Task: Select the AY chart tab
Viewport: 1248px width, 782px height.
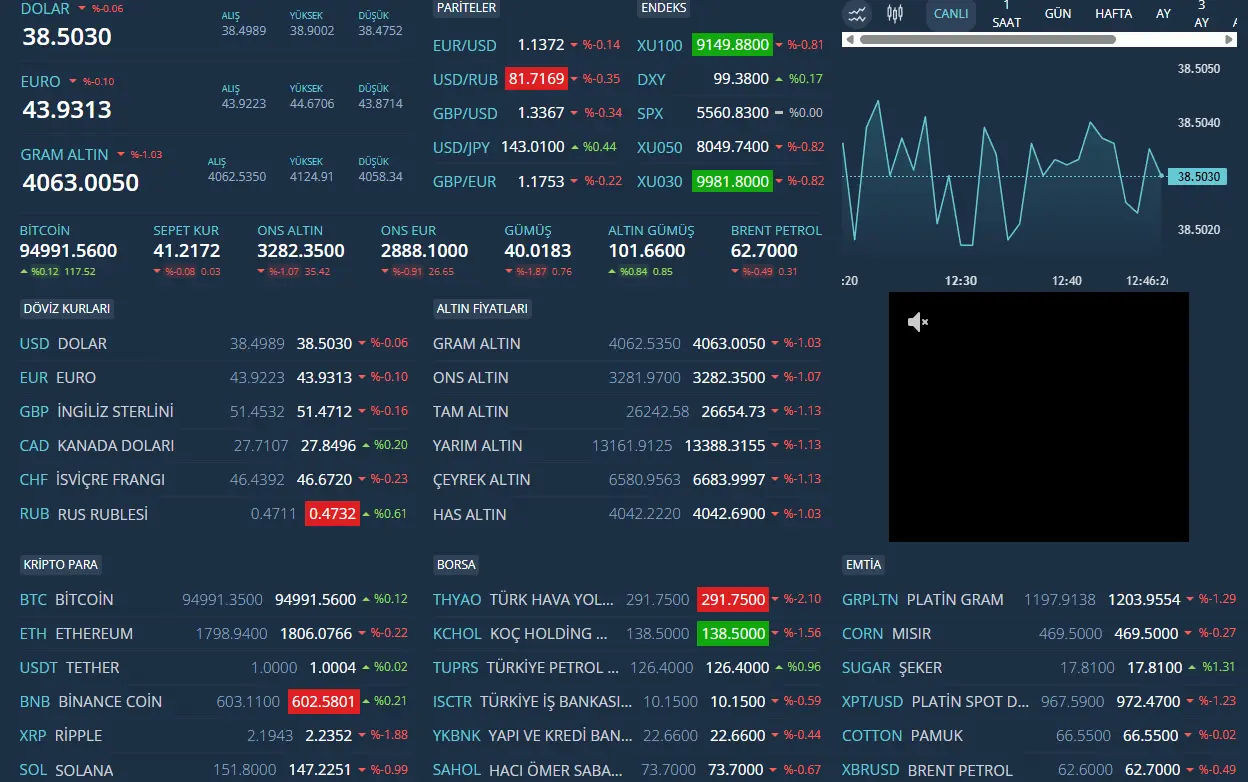Action: (1164, 14)
